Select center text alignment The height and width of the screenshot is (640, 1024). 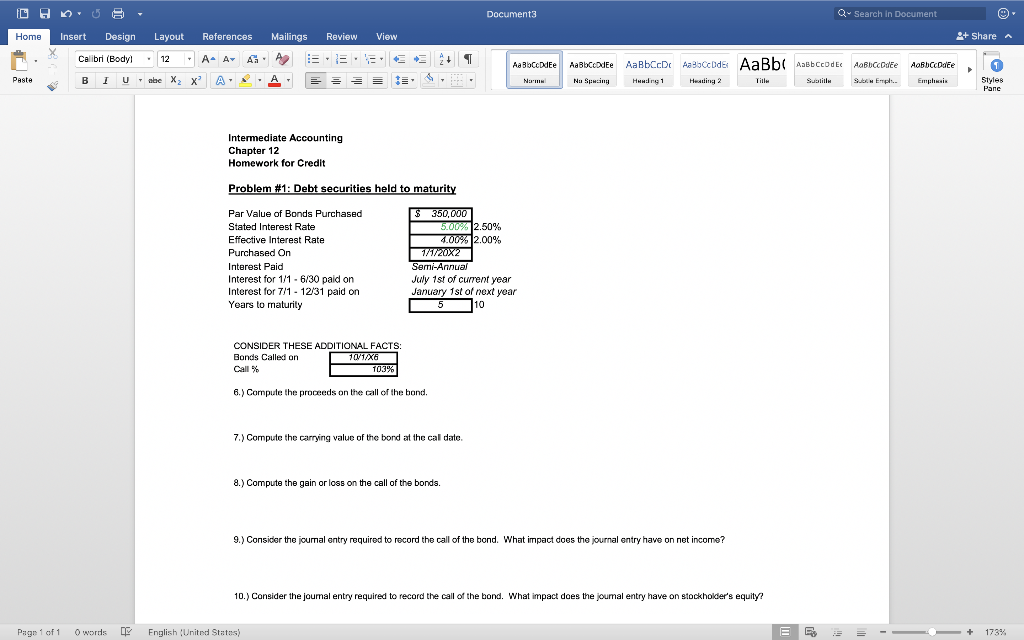coord(336,80)
